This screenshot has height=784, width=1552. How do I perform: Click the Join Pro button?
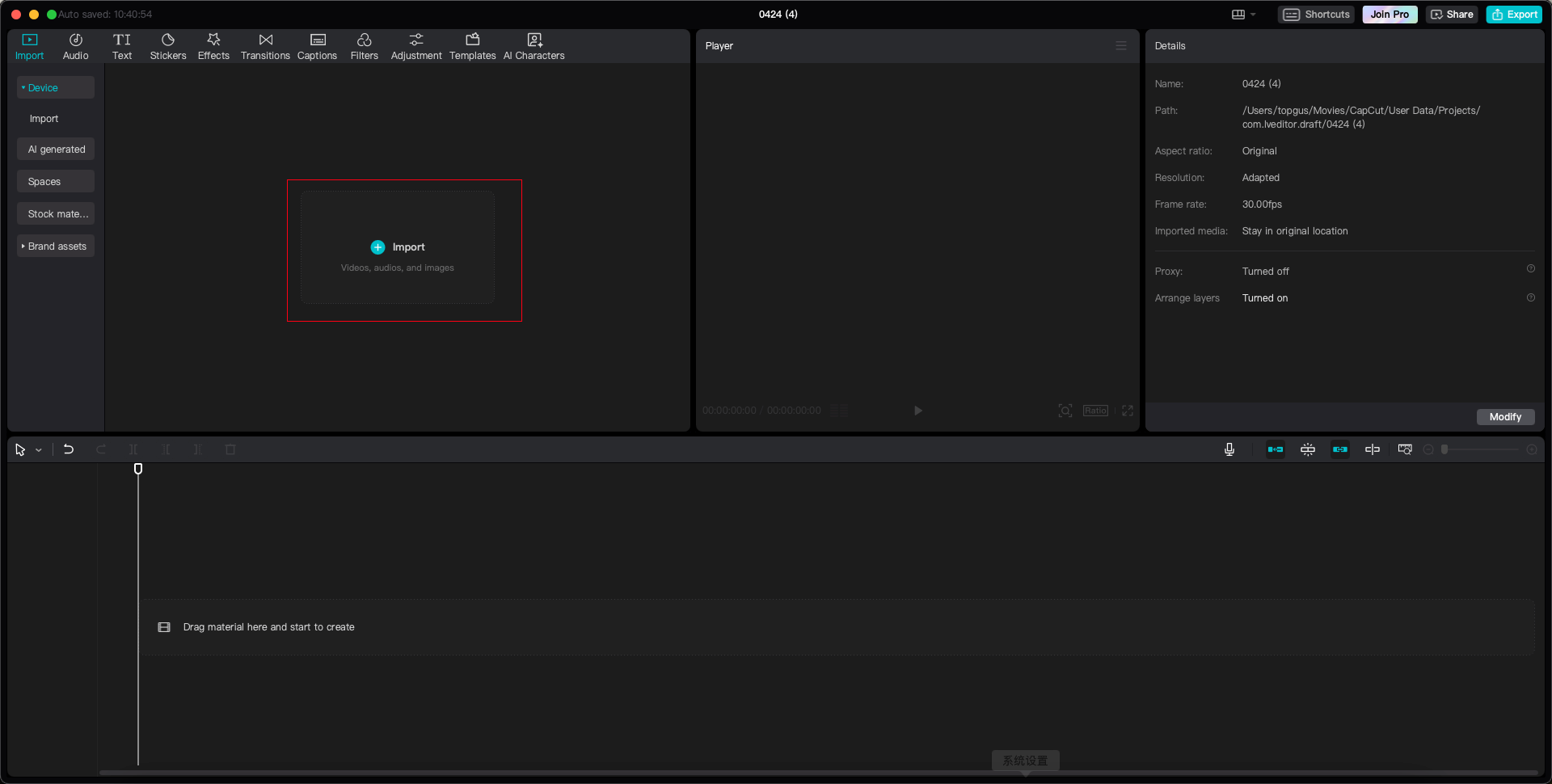[1390, 15]
